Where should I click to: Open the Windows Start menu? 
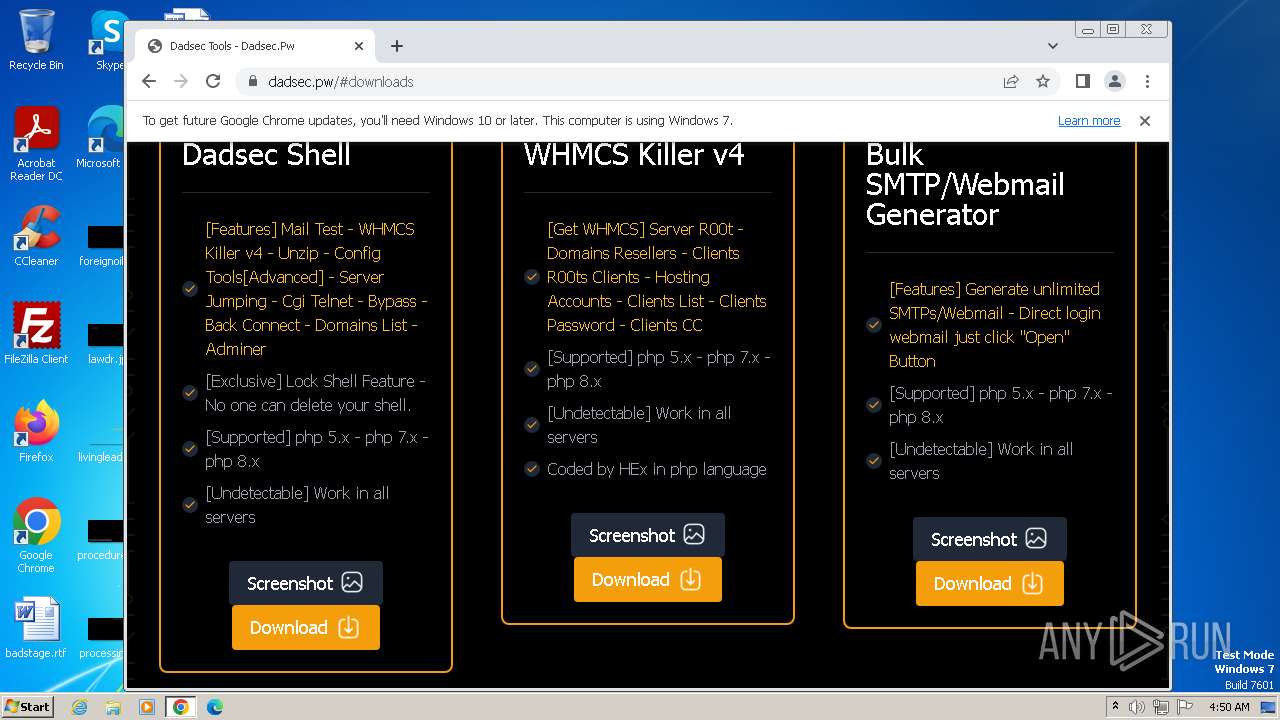click(27, 707)
